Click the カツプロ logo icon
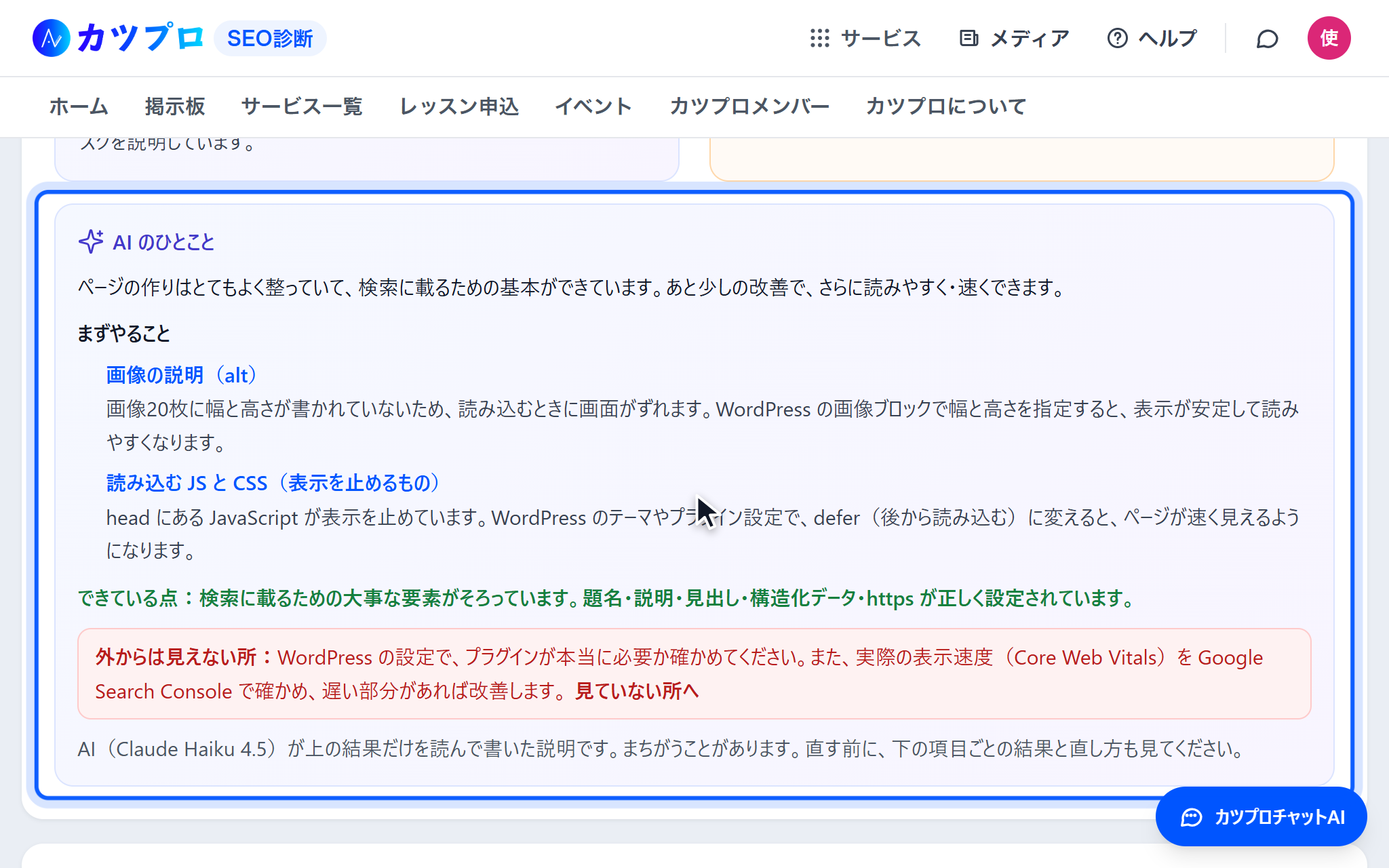 point(52,38)
